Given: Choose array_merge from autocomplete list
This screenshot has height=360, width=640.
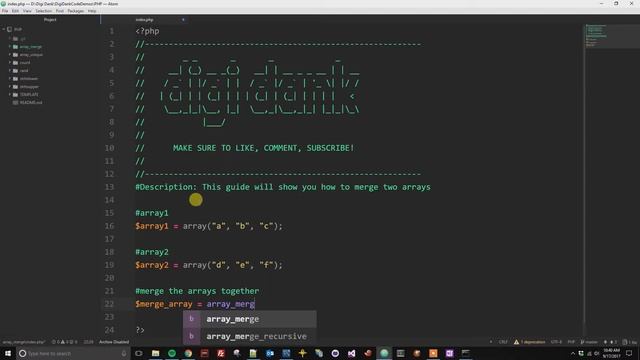Looking at the screenshot, I should (249, 319).
